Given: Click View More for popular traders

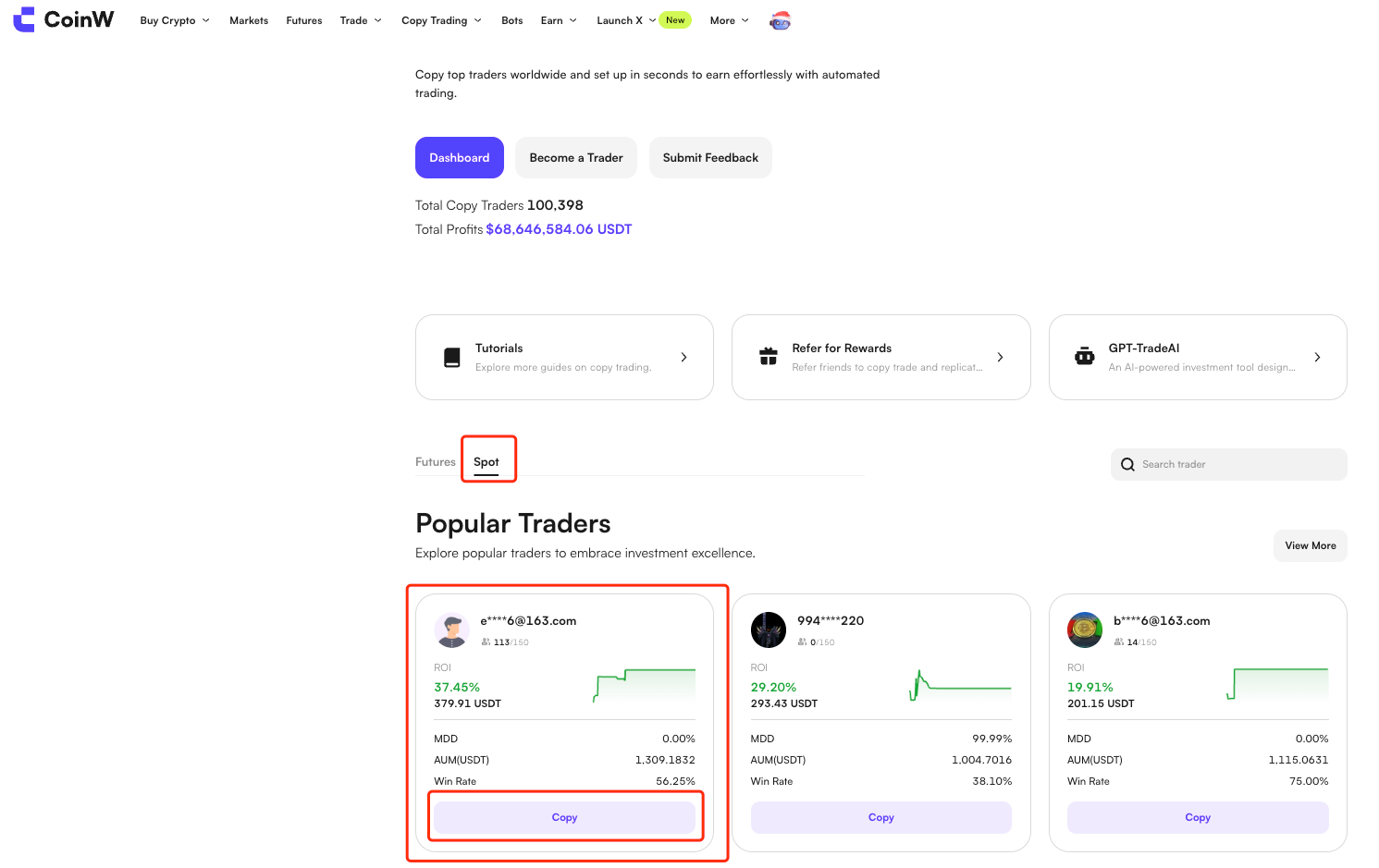Looking at the screenshot, I should click(x=1310, y=546).
